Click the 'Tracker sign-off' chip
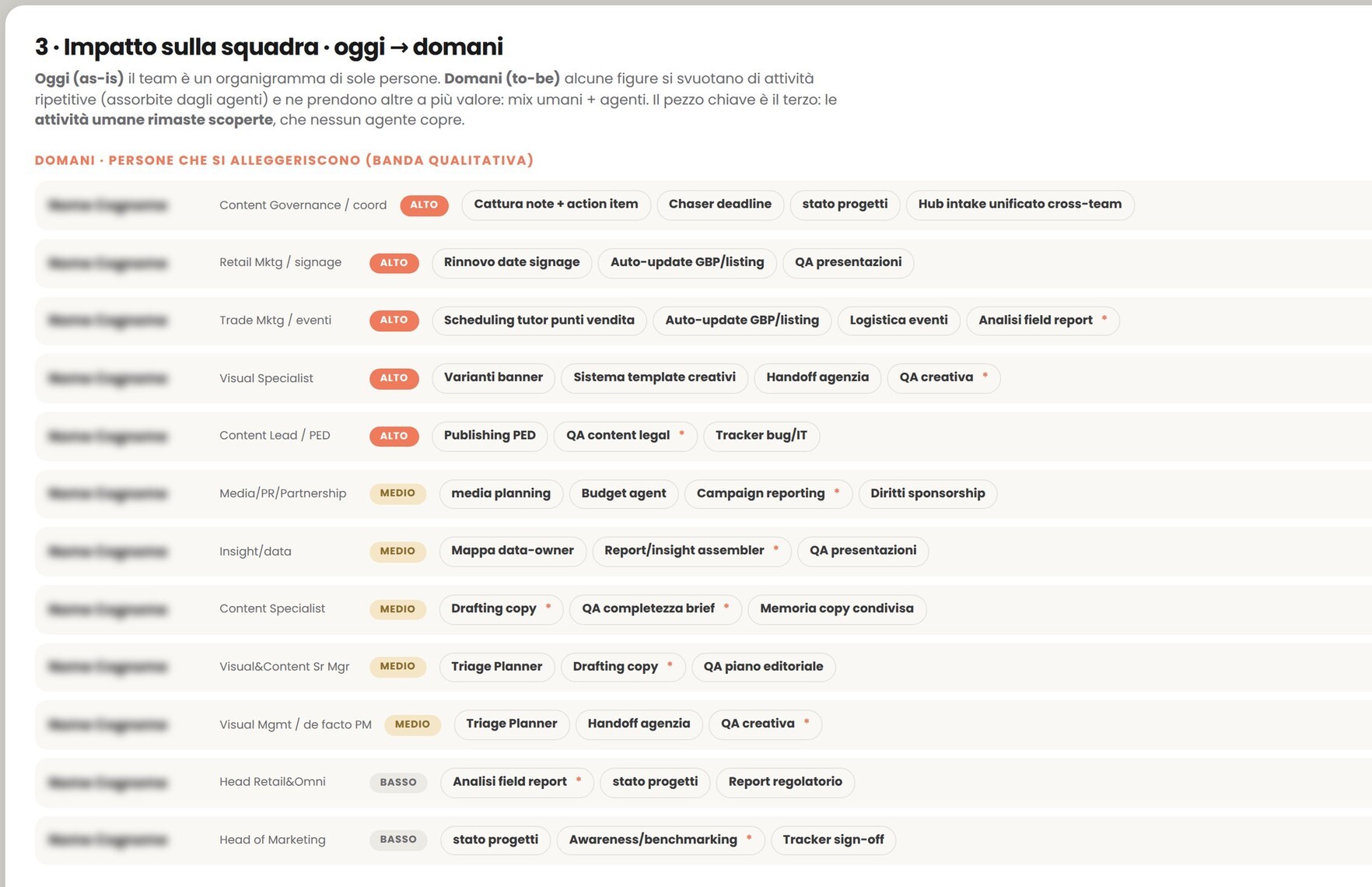The width and height of the screenshot is (1372, 887). (833, 840)
